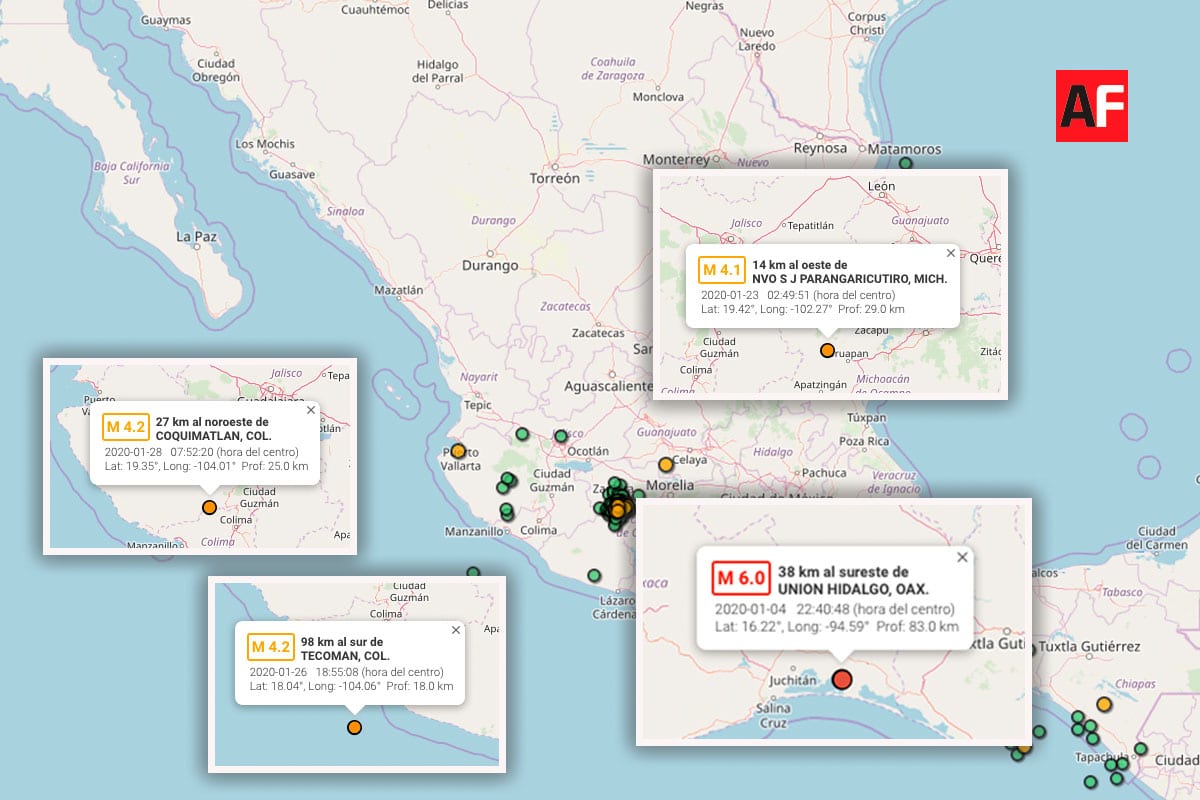Click the AF logo
The width and height of the screenshot is (1200, 800).
pyautogui.click(x=1091, y=105)
